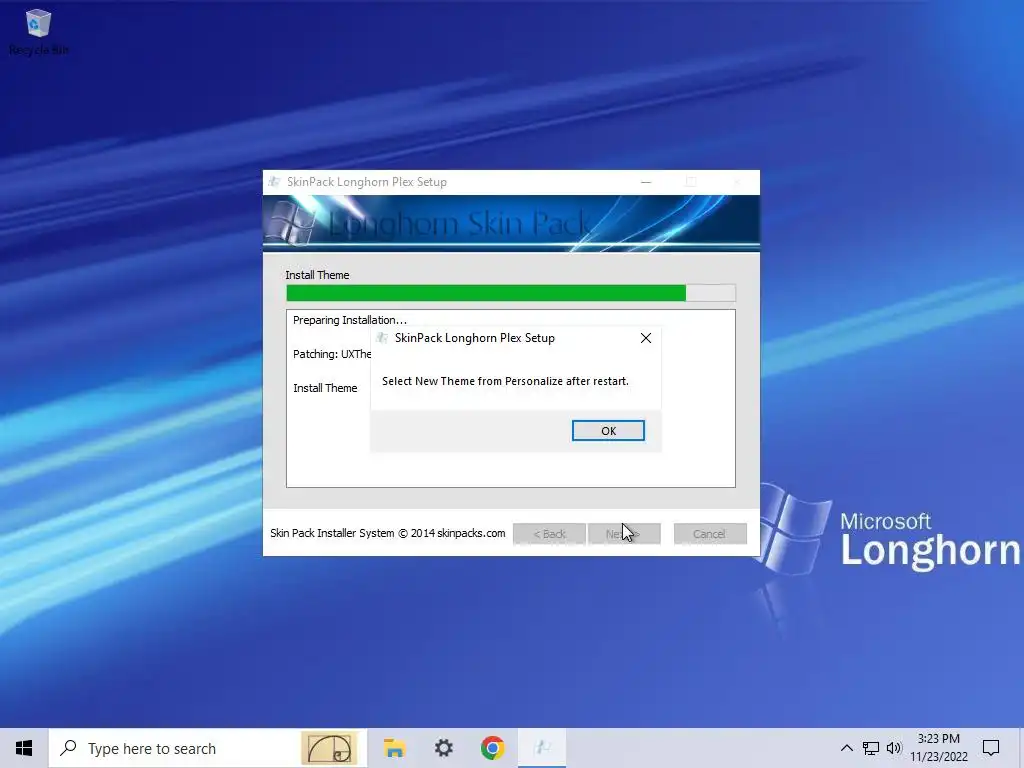Click the Cancel button in setup

tap(710, 534)
